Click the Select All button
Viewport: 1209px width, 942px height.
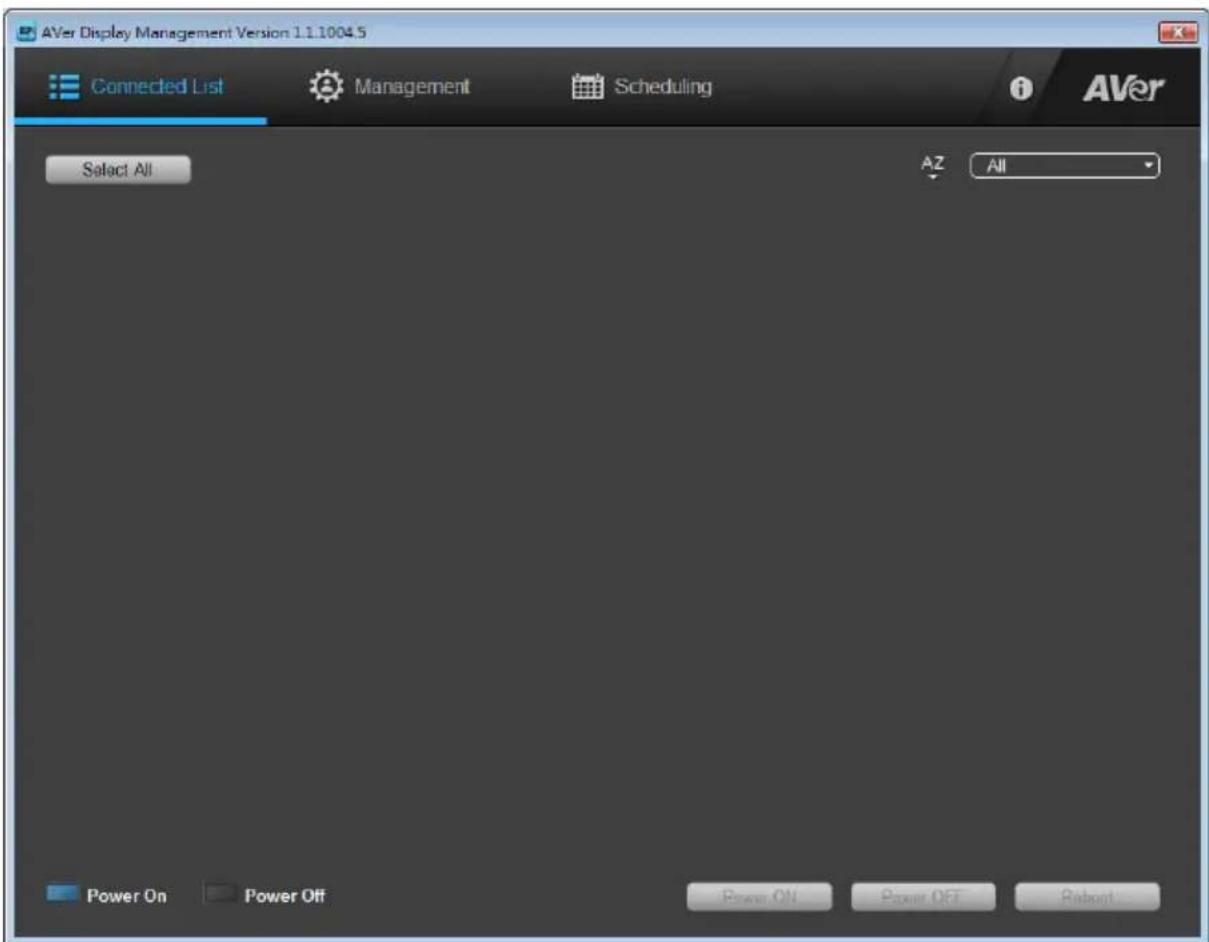tap(118, 170)
